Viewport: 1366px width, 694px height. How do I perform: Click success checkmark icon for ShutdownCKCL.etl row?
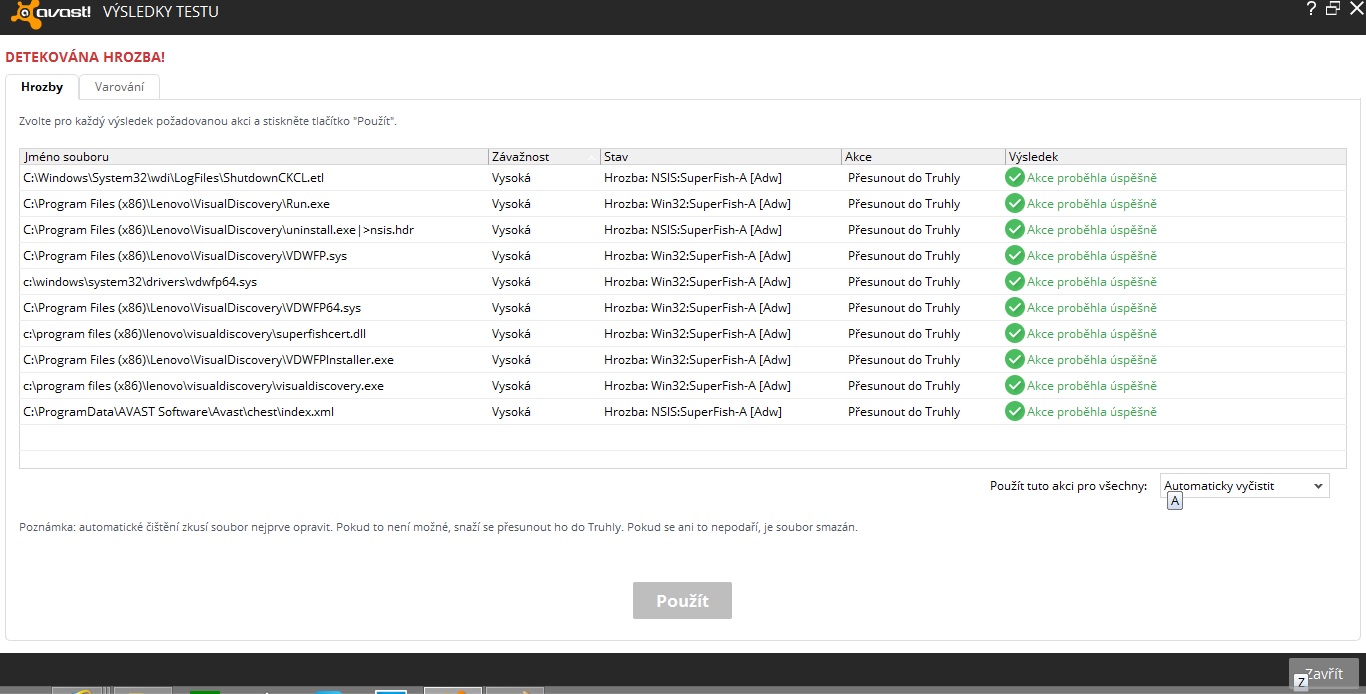pyautogui.click(x=1015, y=178)
